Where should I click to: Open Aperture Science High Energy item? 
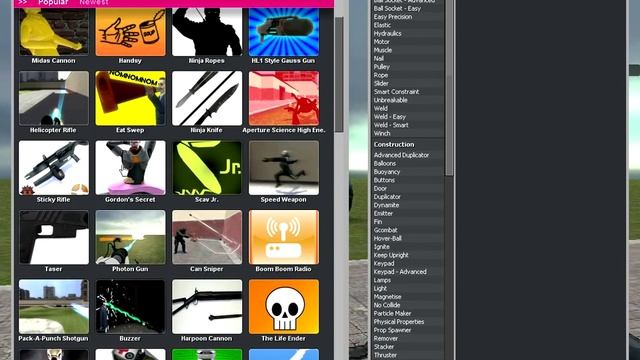click(284, 98)
